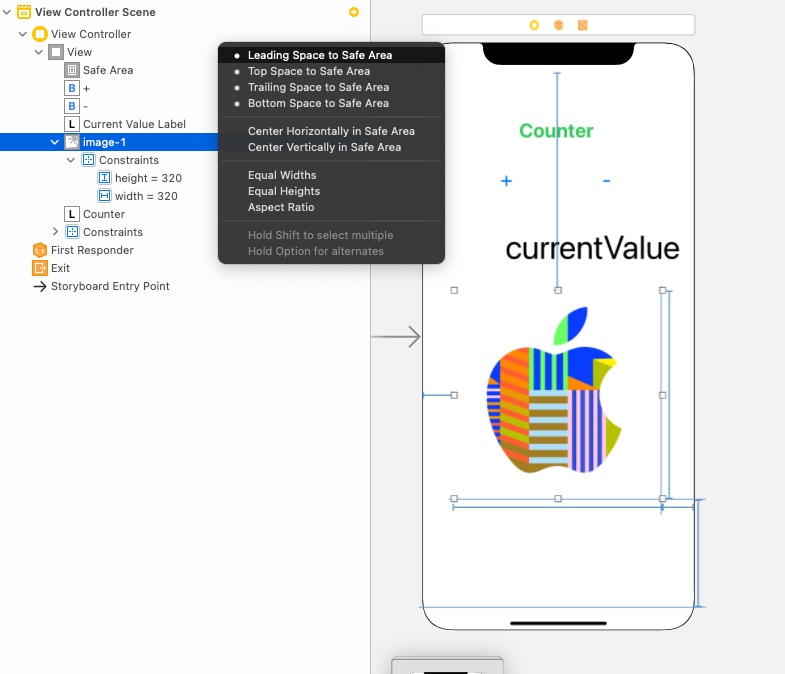Image resolution: width=785 pixels, height=674 pixels.
Task: Choose Trailing Space to Safe Area
Action: click(331, 87)
